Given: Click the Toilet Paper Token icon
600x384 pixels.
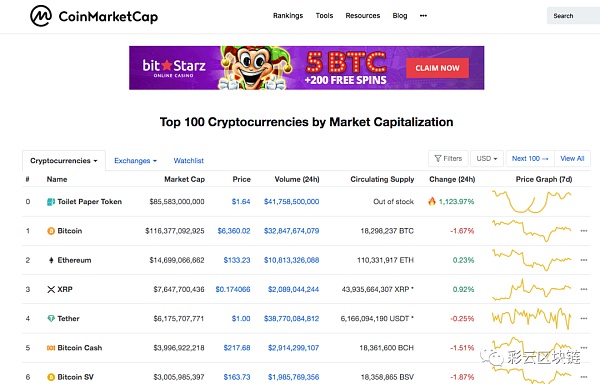Looking at the screenshot, I should pos(51,202).
